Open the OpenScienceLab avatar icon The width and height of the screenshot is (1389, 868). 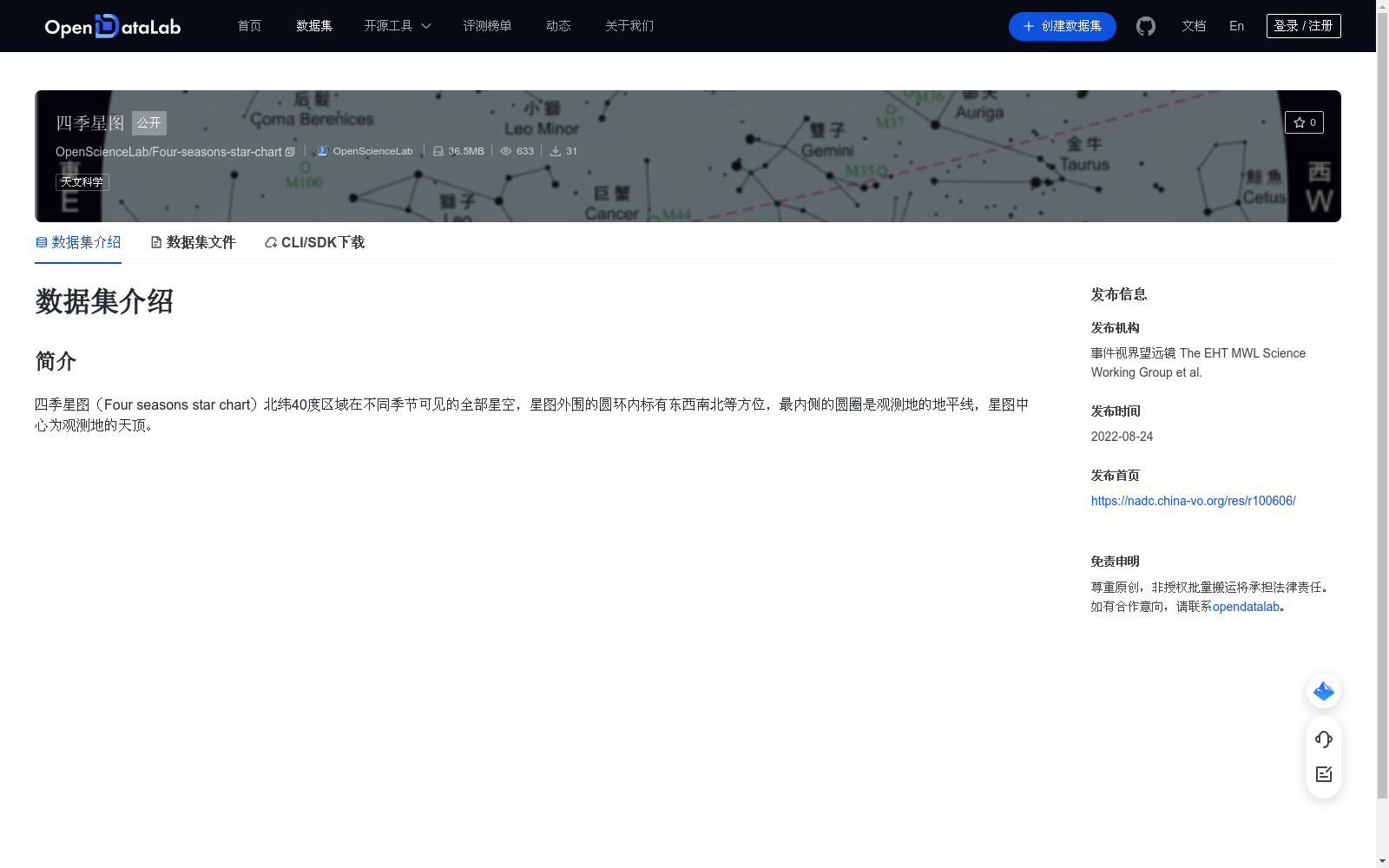tap(322, 151)
